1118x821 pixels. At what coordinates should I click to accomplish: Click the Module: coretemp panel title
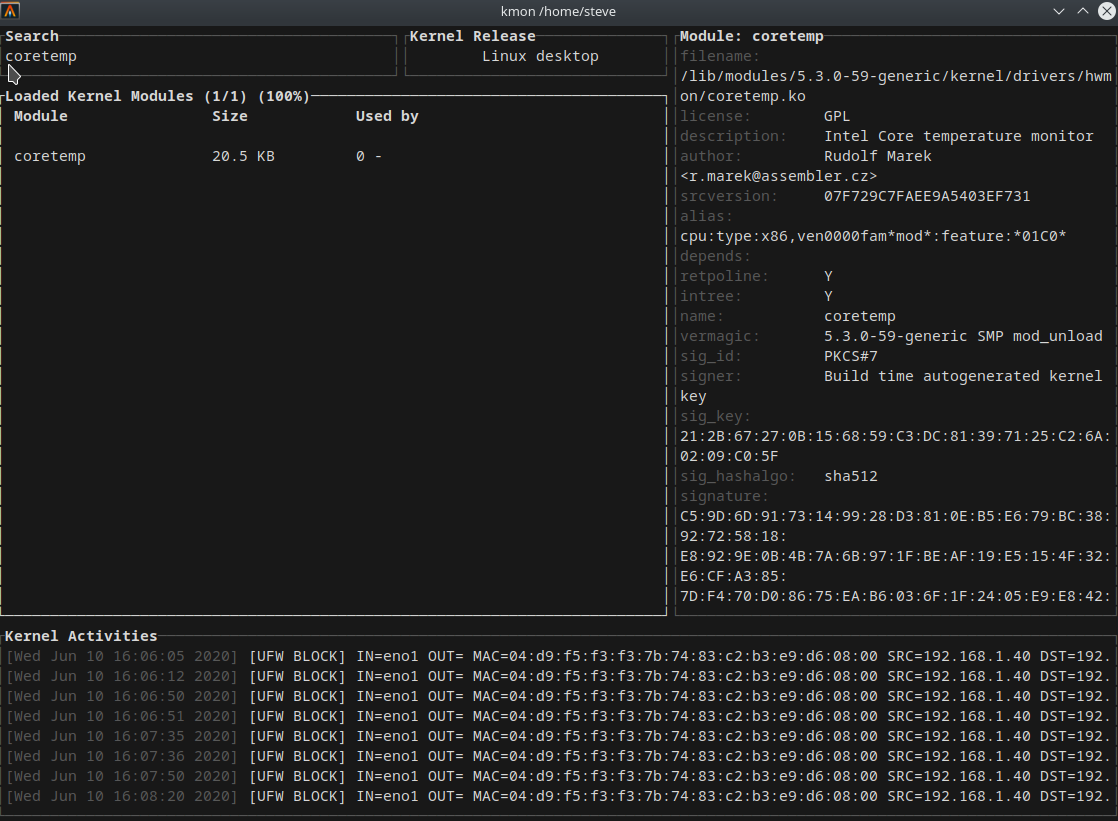tap(752, 36)
